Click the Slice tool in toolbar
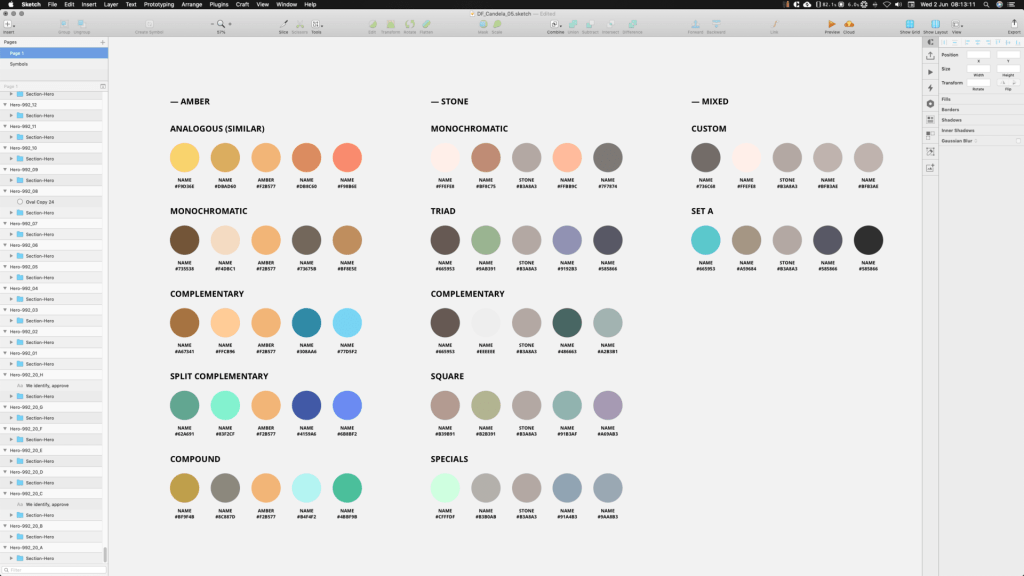Viewport: 1024px width, 576px height. pyautogui.click(x=284, y=25)
